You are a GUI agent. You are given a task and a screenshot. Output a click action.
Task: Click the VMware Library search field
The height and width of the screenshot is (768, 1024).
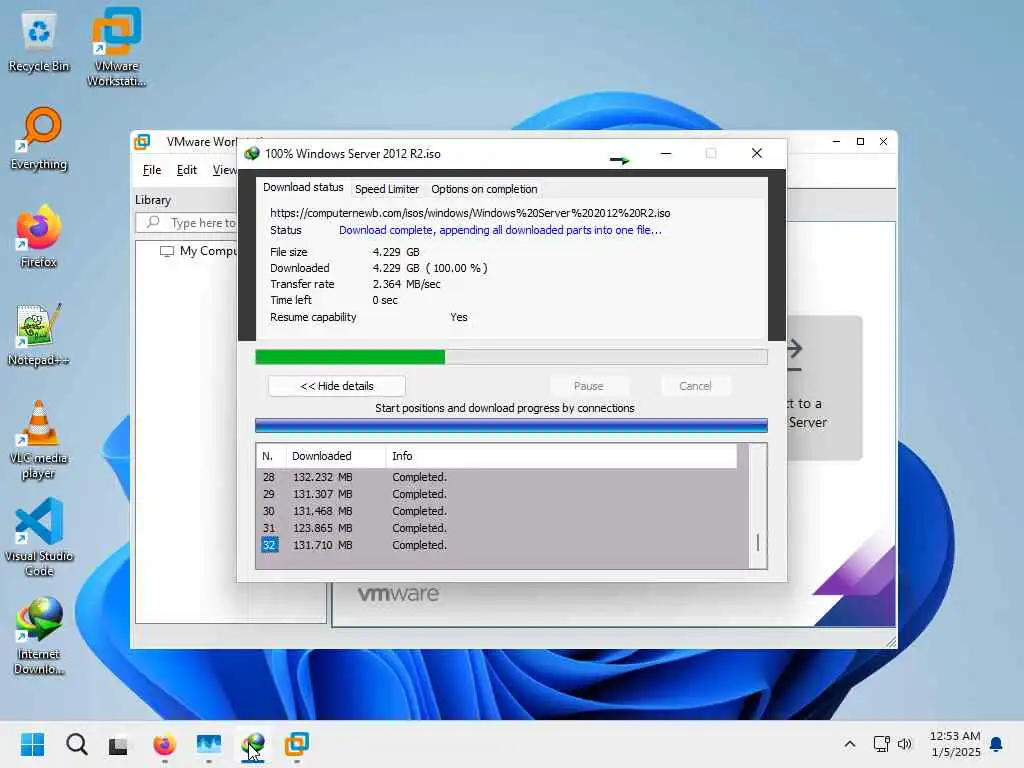187,223
